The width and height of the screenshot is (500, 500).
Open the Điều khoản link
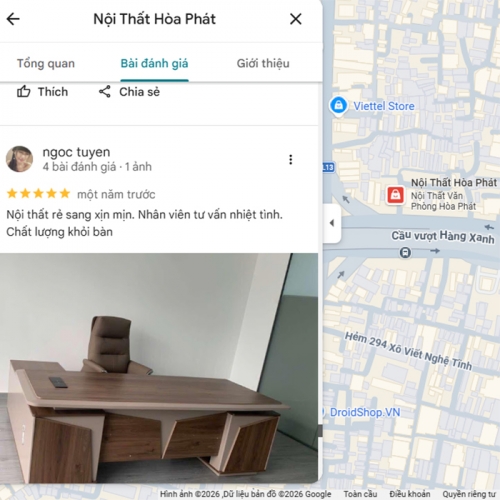click(410, 494)
